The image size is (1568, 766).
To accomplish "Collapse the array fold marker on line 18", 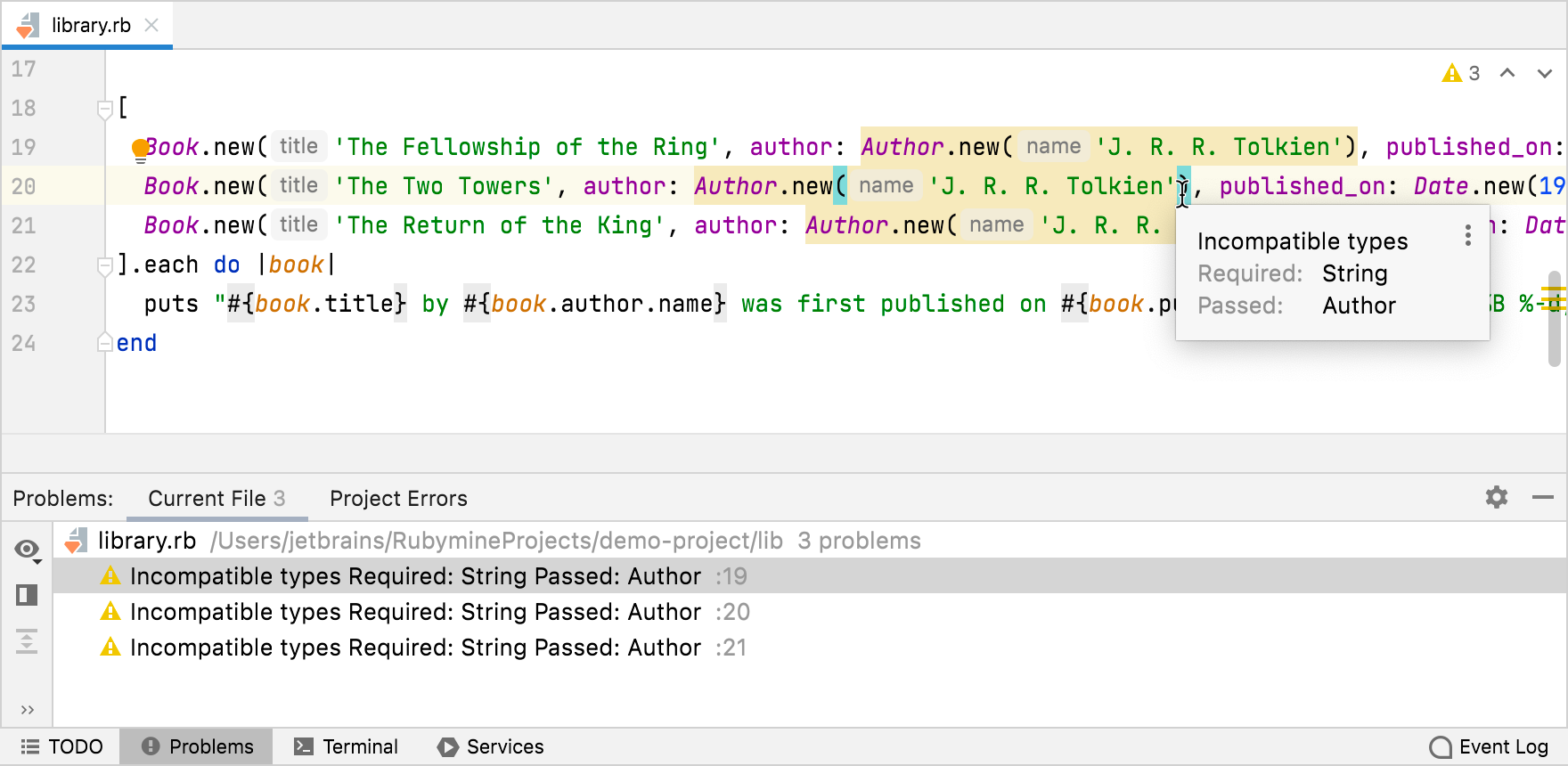I will click(x=104, y=109).
